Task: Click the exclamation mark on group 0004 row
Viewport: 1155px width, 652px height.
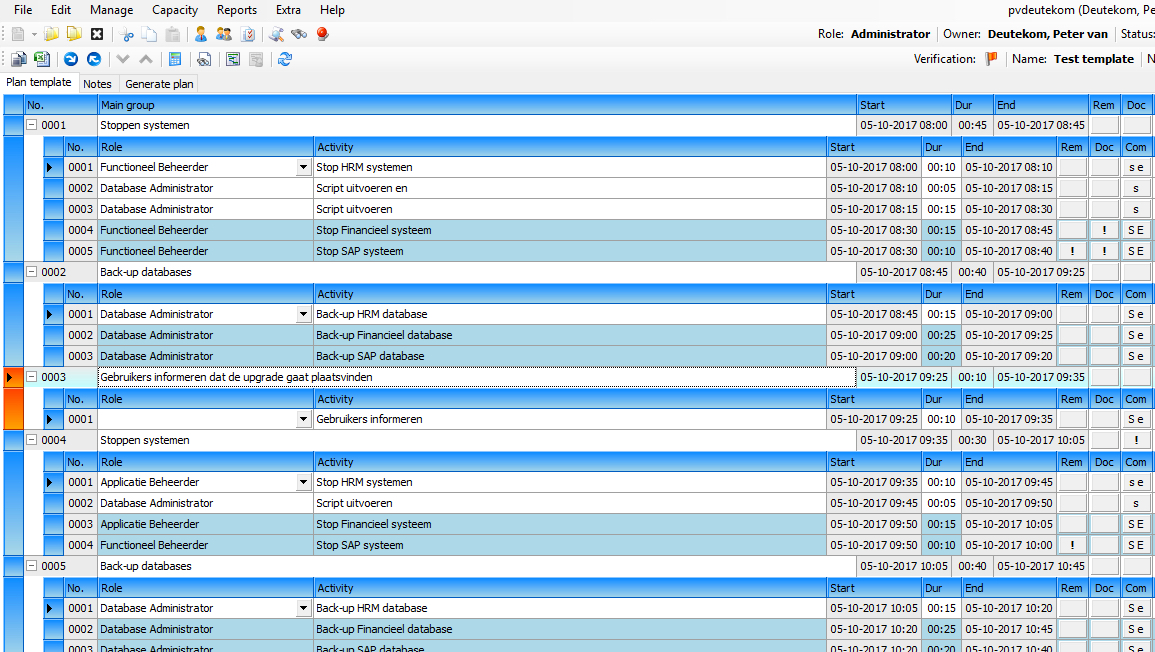Action: pyautogui.click(x=1136, y=440)
